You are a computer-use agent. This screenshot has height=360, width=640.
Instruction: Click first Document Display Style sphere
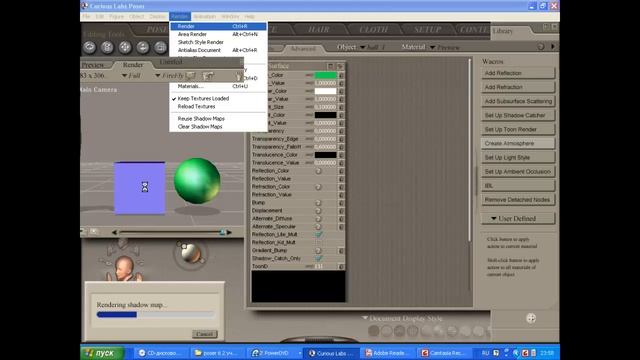(x=373, y=331)
